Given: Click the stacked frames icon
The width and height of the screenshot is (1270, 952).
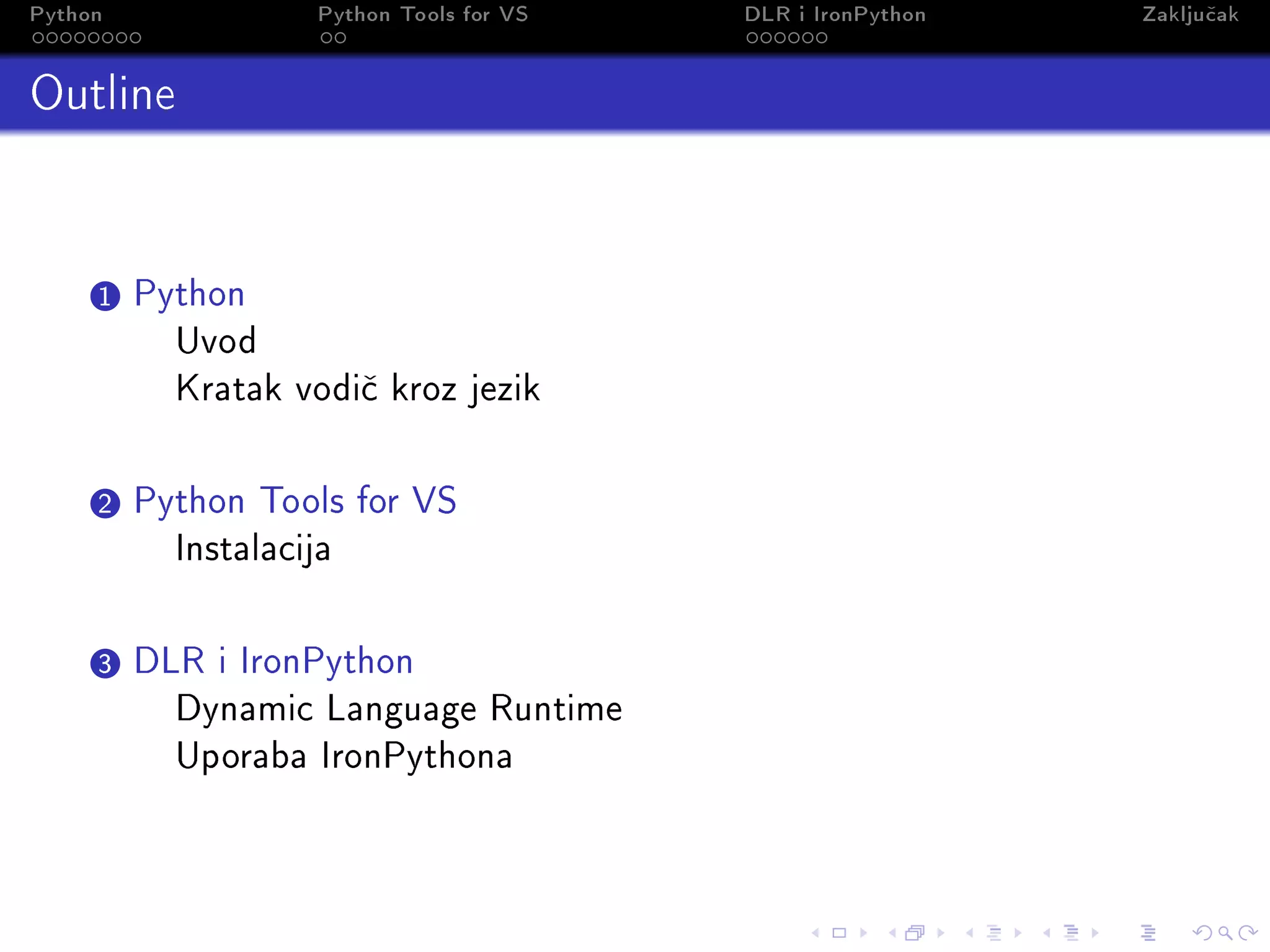Looking at the screenshot, I should (915, 932).
